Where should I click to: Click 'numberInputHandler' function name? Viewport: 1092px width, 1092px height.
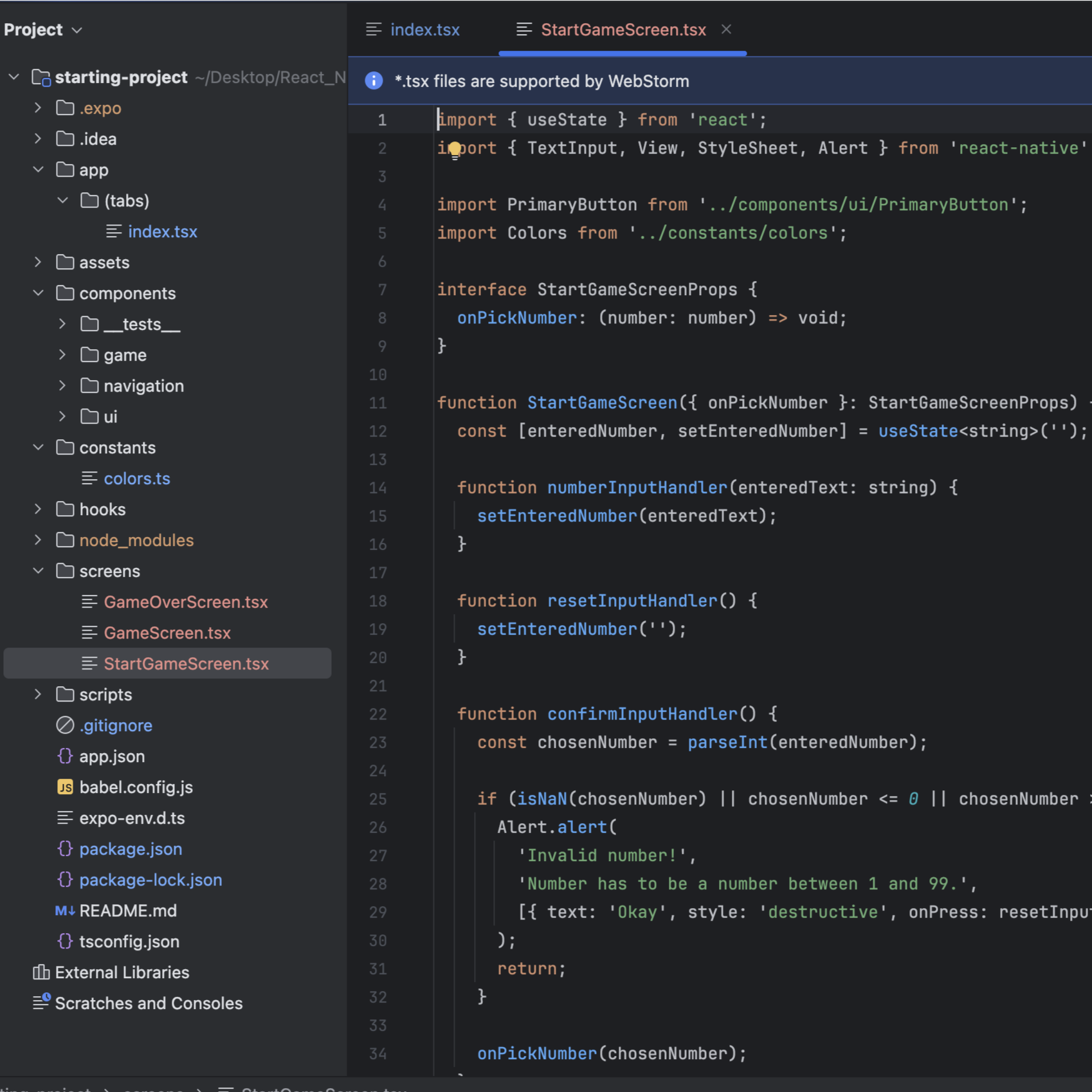tap(637, 487)
